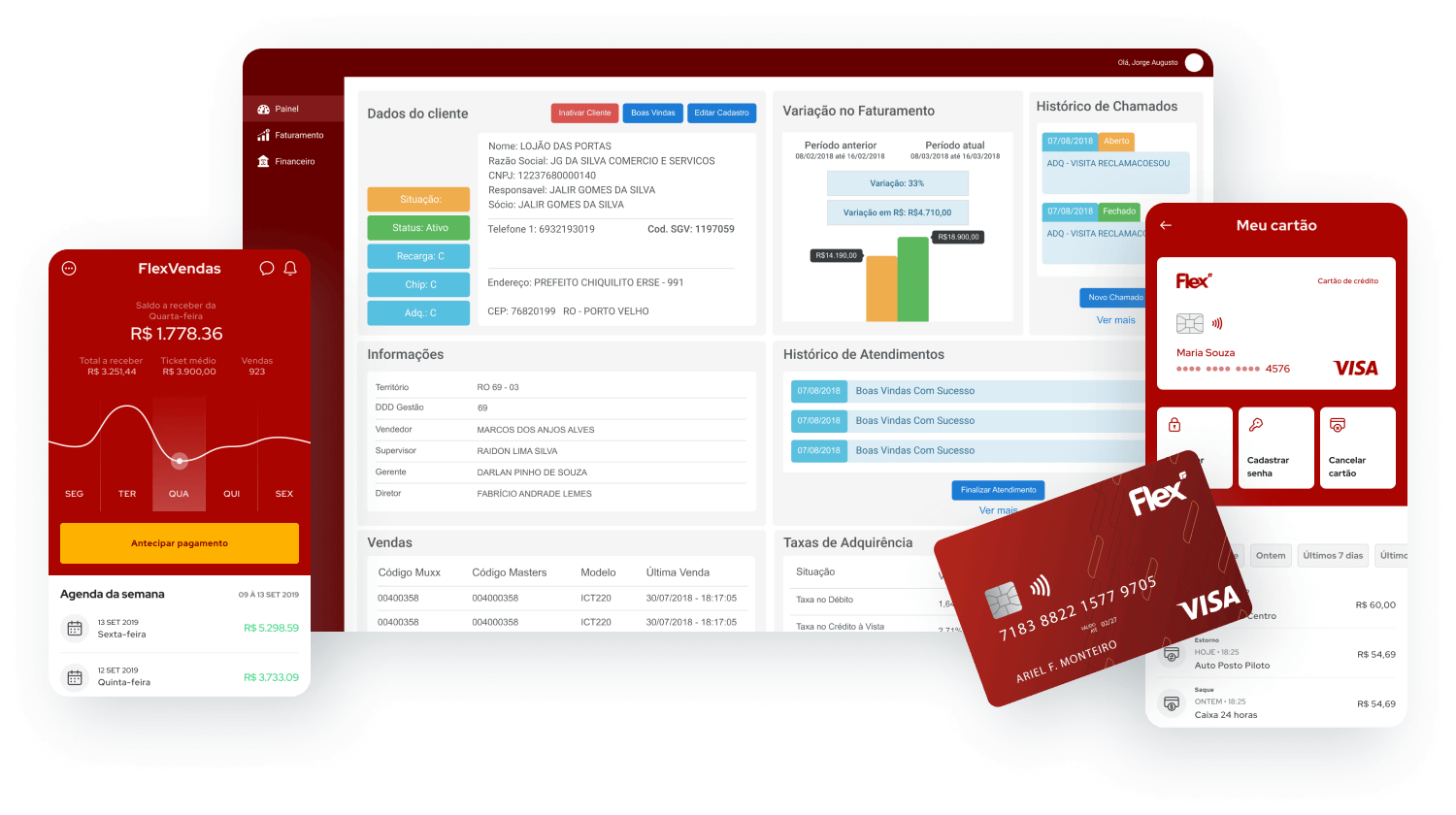Click the R$ 3.733,09 amount
The image size is (1456, 815).
click(271, 677)
